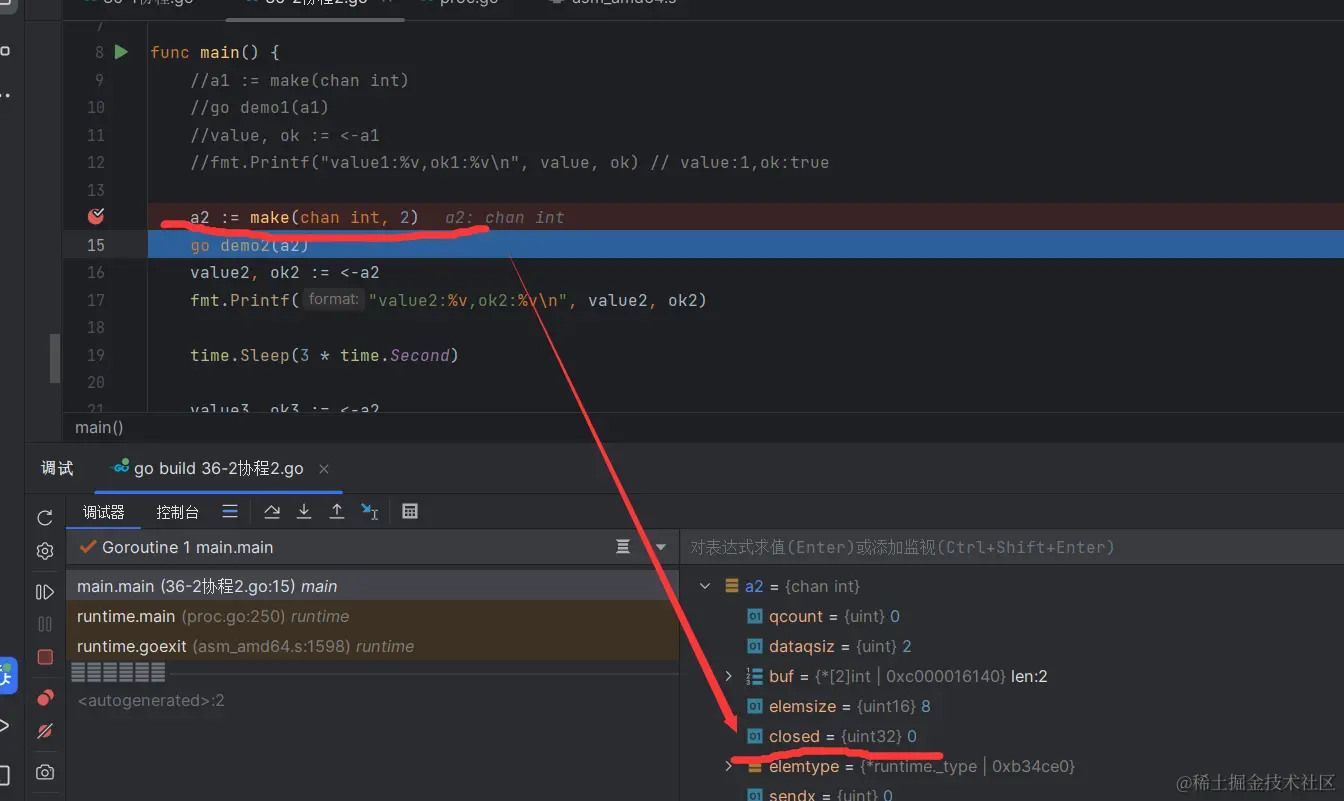Viewport: 1344px width, 801px height.
Task: Open debugger settings gear icon
Action: coord(45,551)
